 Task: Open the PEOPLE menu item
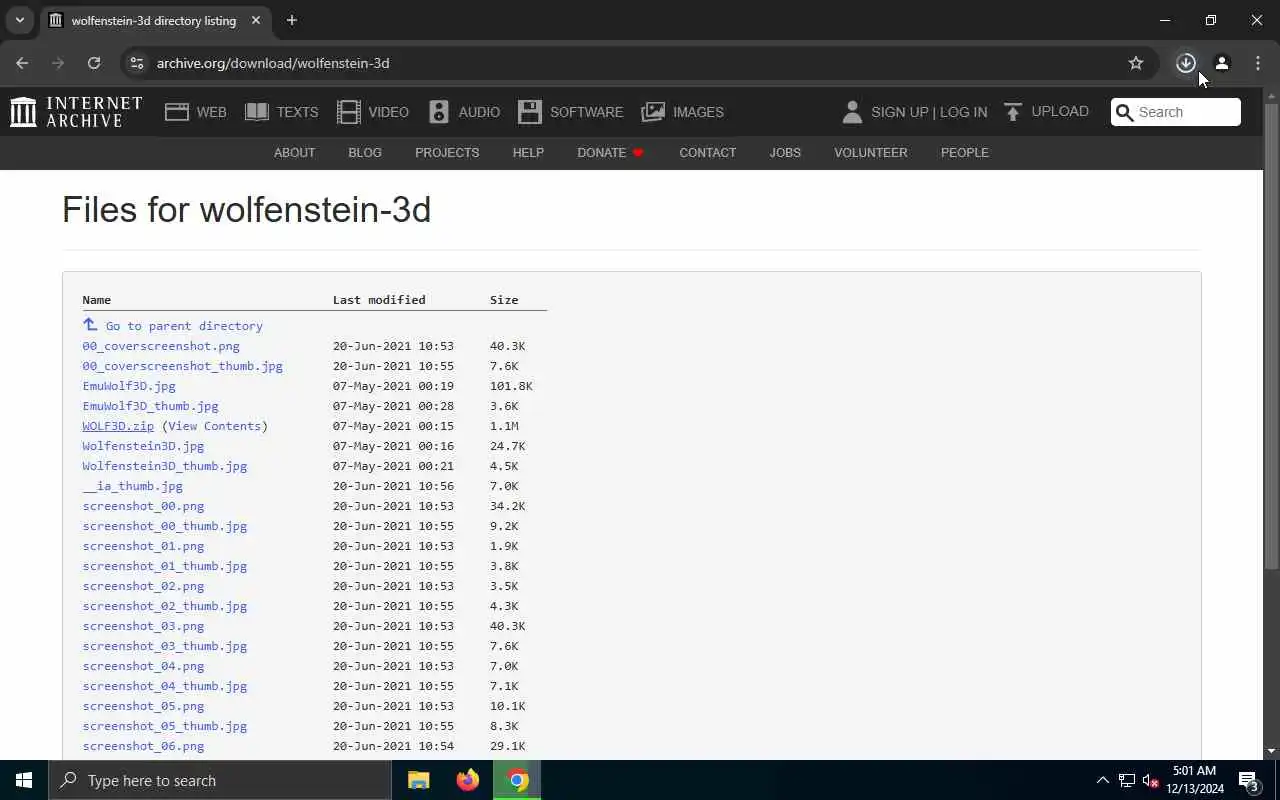[965, 152]
